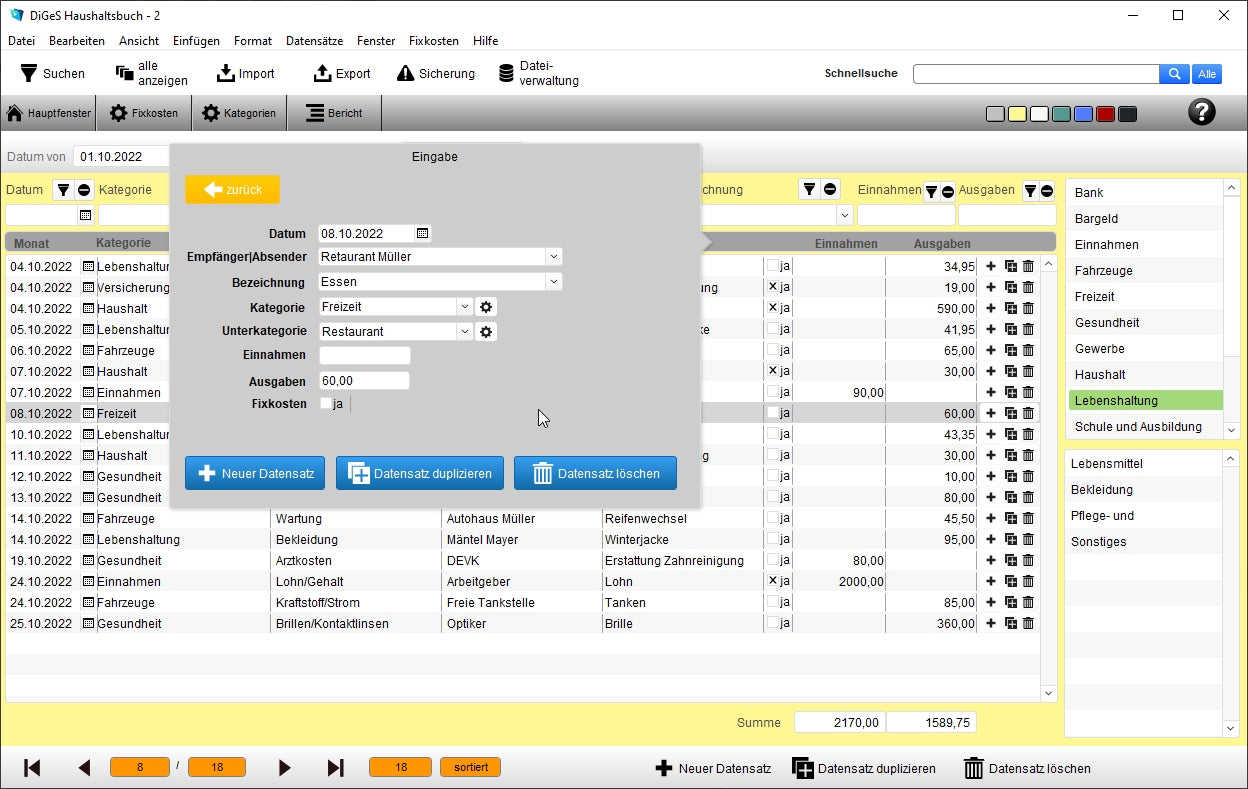The width and height of the screenshot is (1248, 789).
Task: Click blue Datensatz duplizieren button
Action: coord(420,474)
